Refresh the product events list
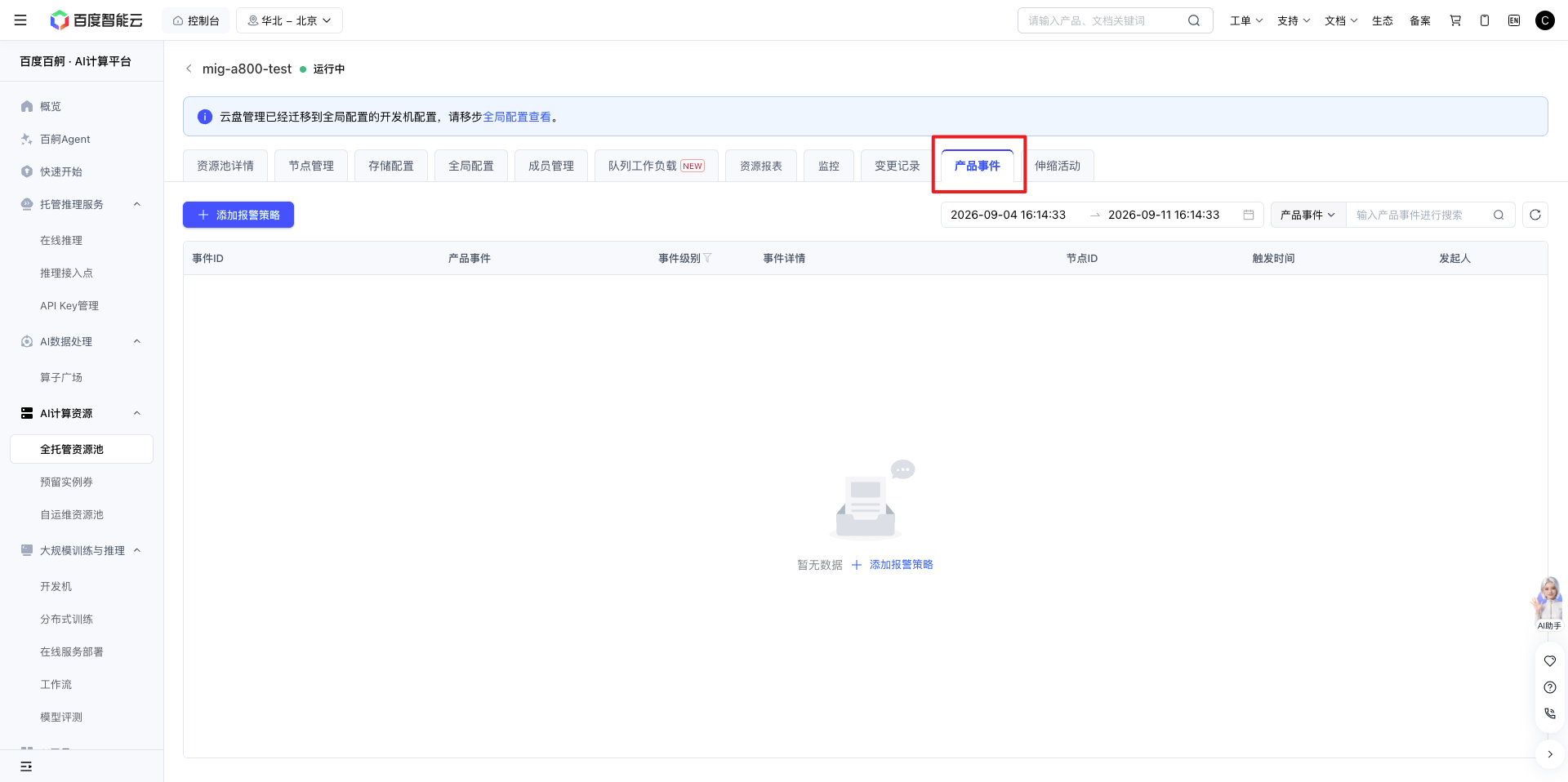The image size is (1568, 782). click(1535, 215)
